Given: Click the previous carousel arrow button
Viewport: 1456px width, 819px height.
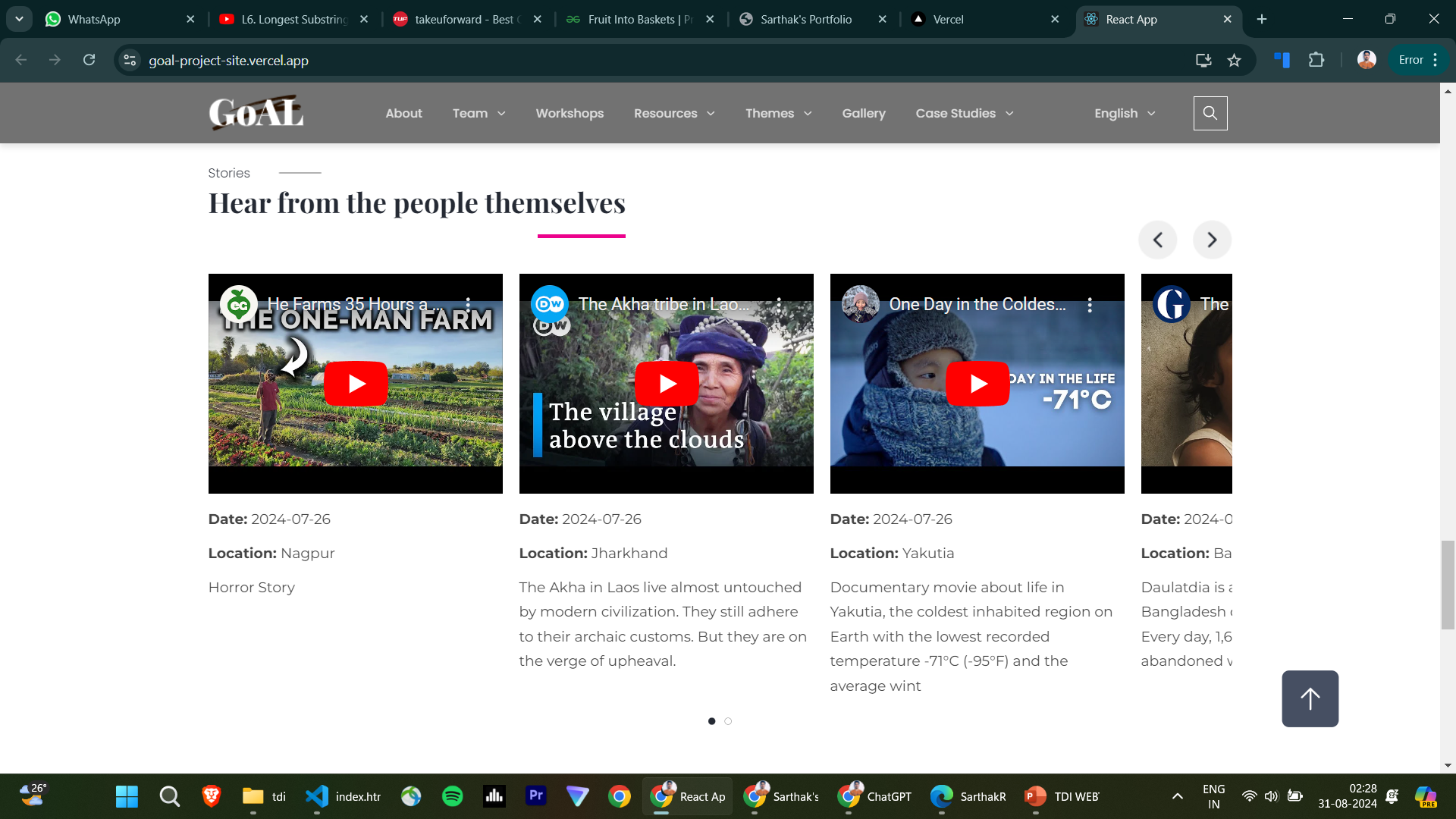Looking at the screenshot, I should (1157, 240).
